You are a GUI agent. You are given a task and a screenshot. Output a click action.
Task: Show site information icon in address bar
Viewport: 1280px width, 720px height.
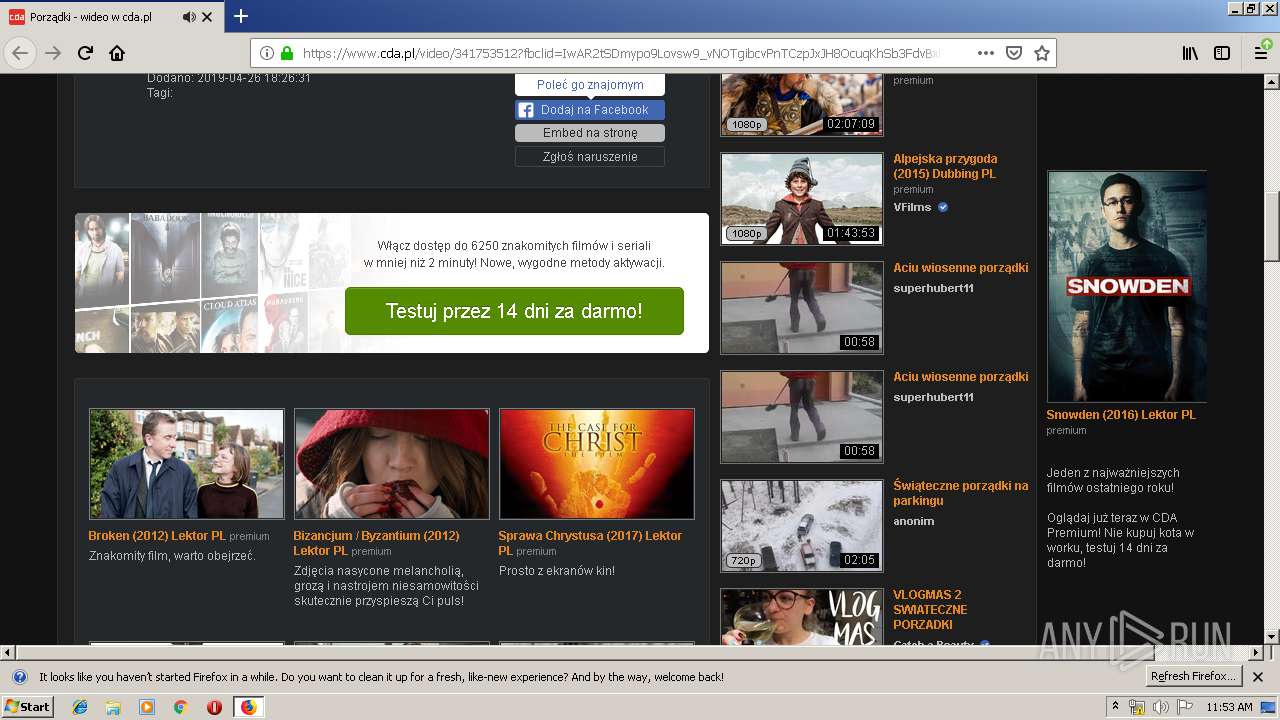click(267, 53)
